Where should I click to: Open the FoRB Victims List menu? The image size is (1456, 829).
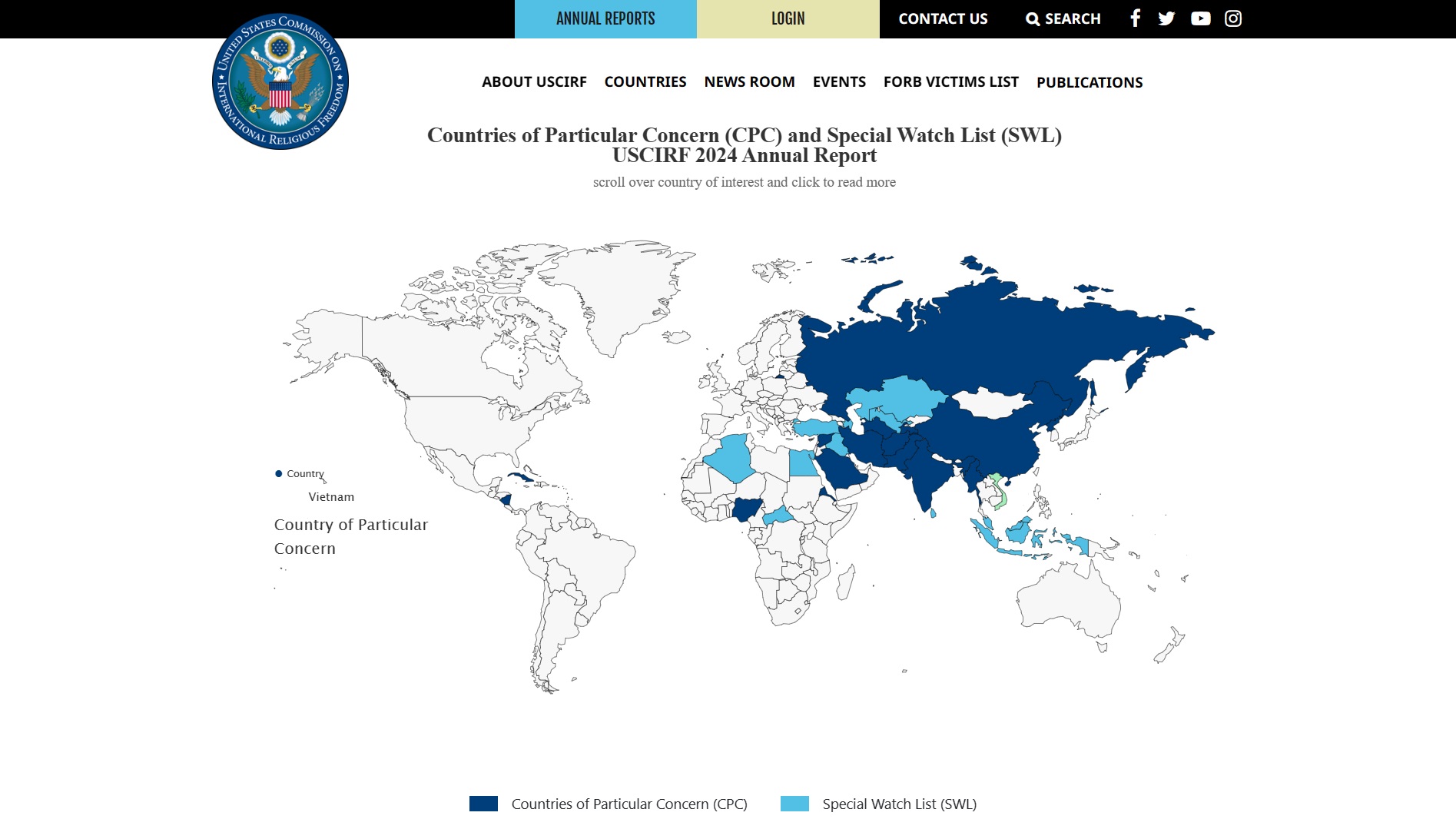950,81
